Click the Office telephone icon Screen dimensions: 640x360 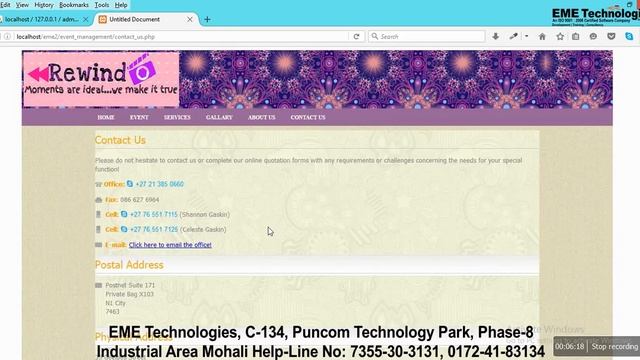[98, 184]
